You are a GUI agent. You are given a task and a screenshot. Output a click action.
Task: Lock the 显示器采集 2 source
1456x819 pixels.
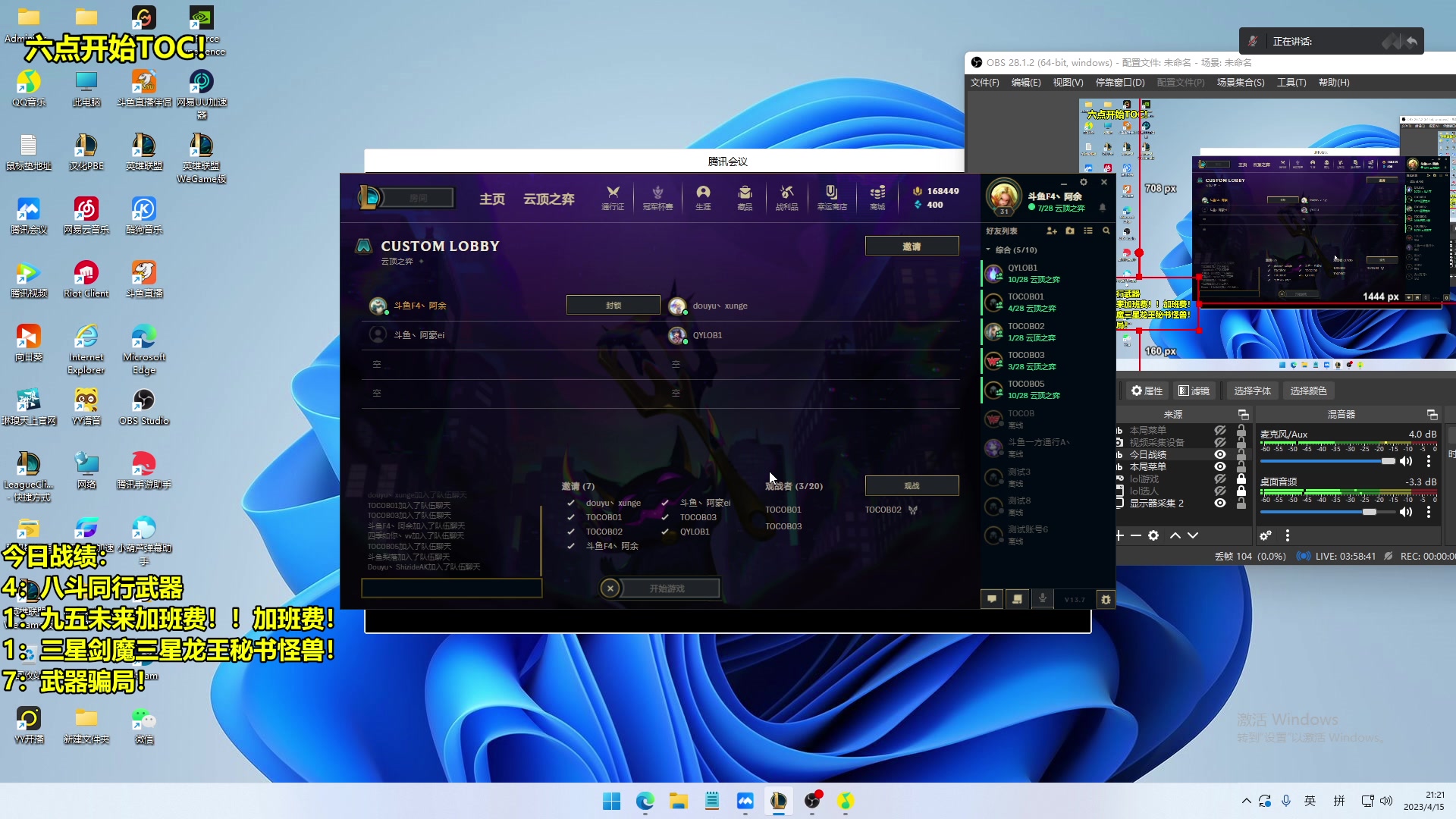point(1241,503)
